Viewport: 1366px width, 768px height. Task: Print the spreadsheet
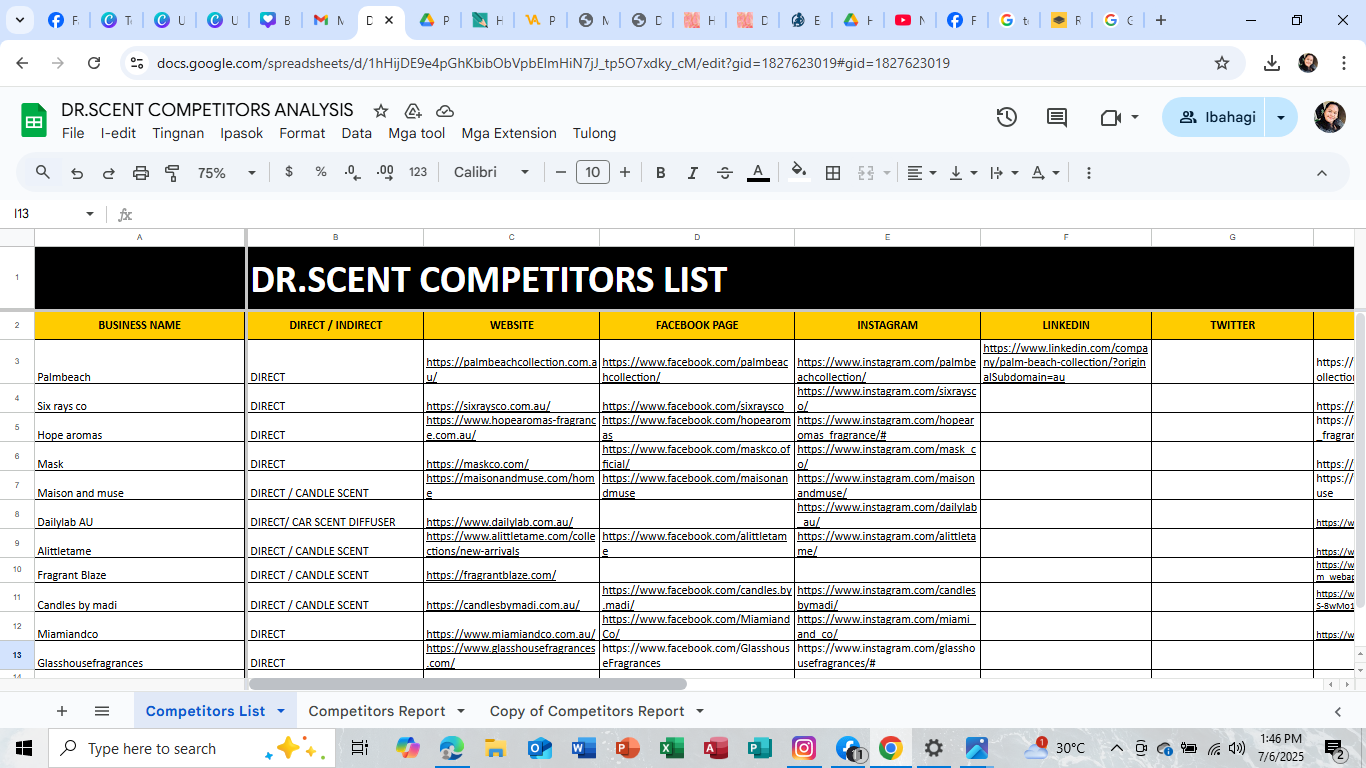pyautogui.click(x=141, y=173)
